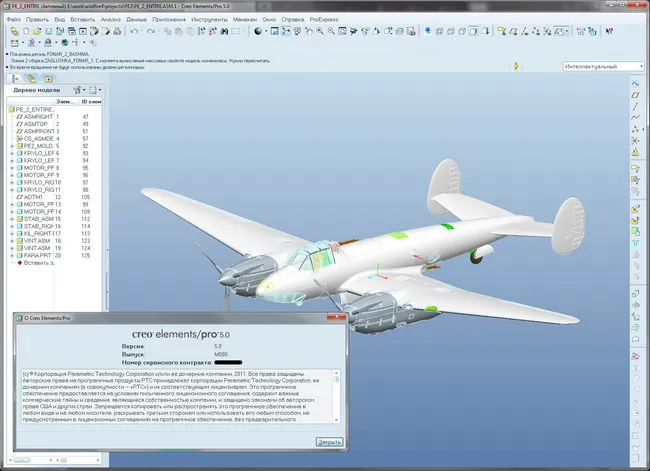Viewport: 650px width, 471px height.
Task: Expand the STAB.ASM tree node at row 15
Action: click(12, 219)
